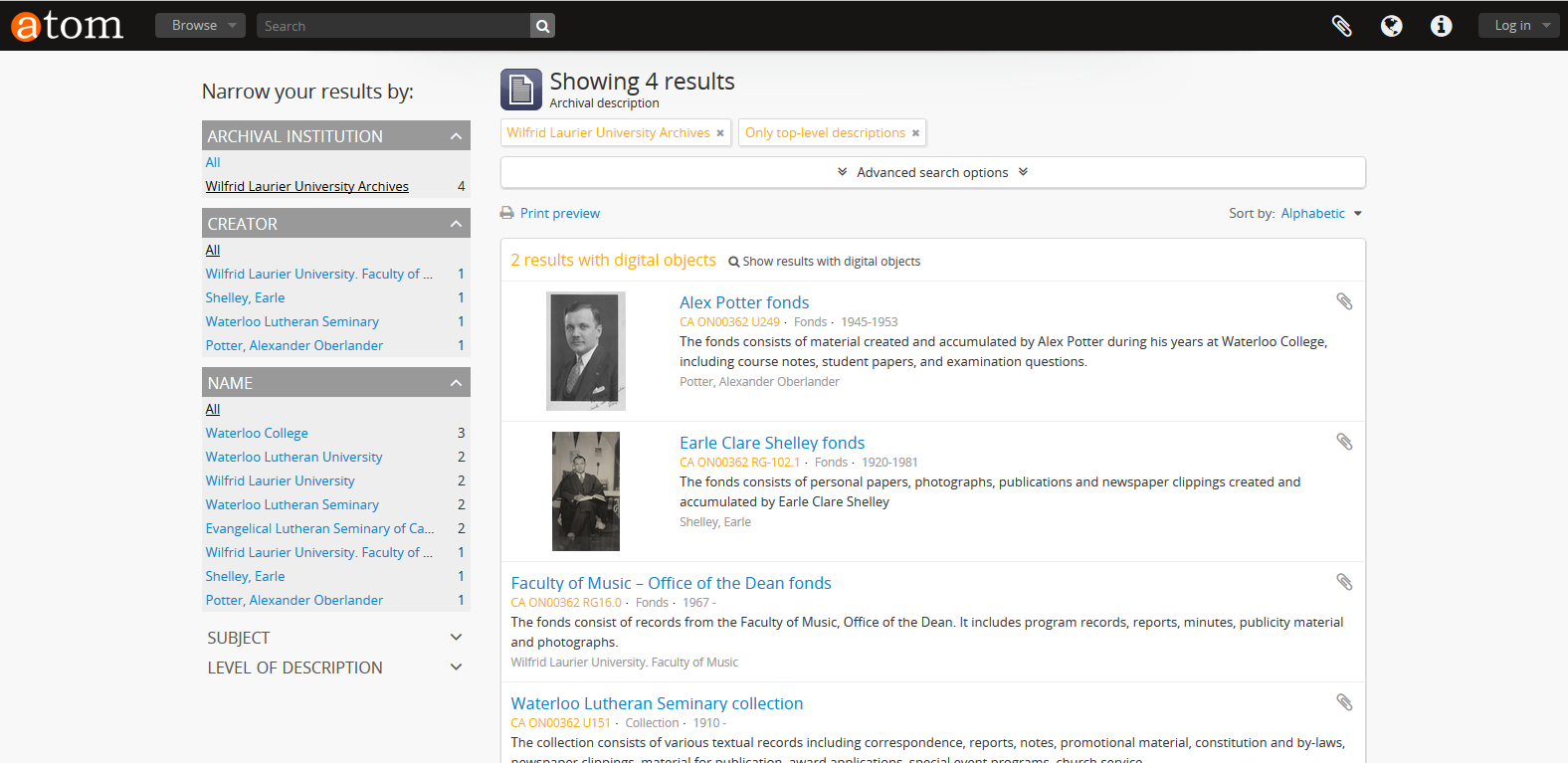The image size is (1568, 763).
Task: Open the language globe menu
Action: [x=1391, y=26]
